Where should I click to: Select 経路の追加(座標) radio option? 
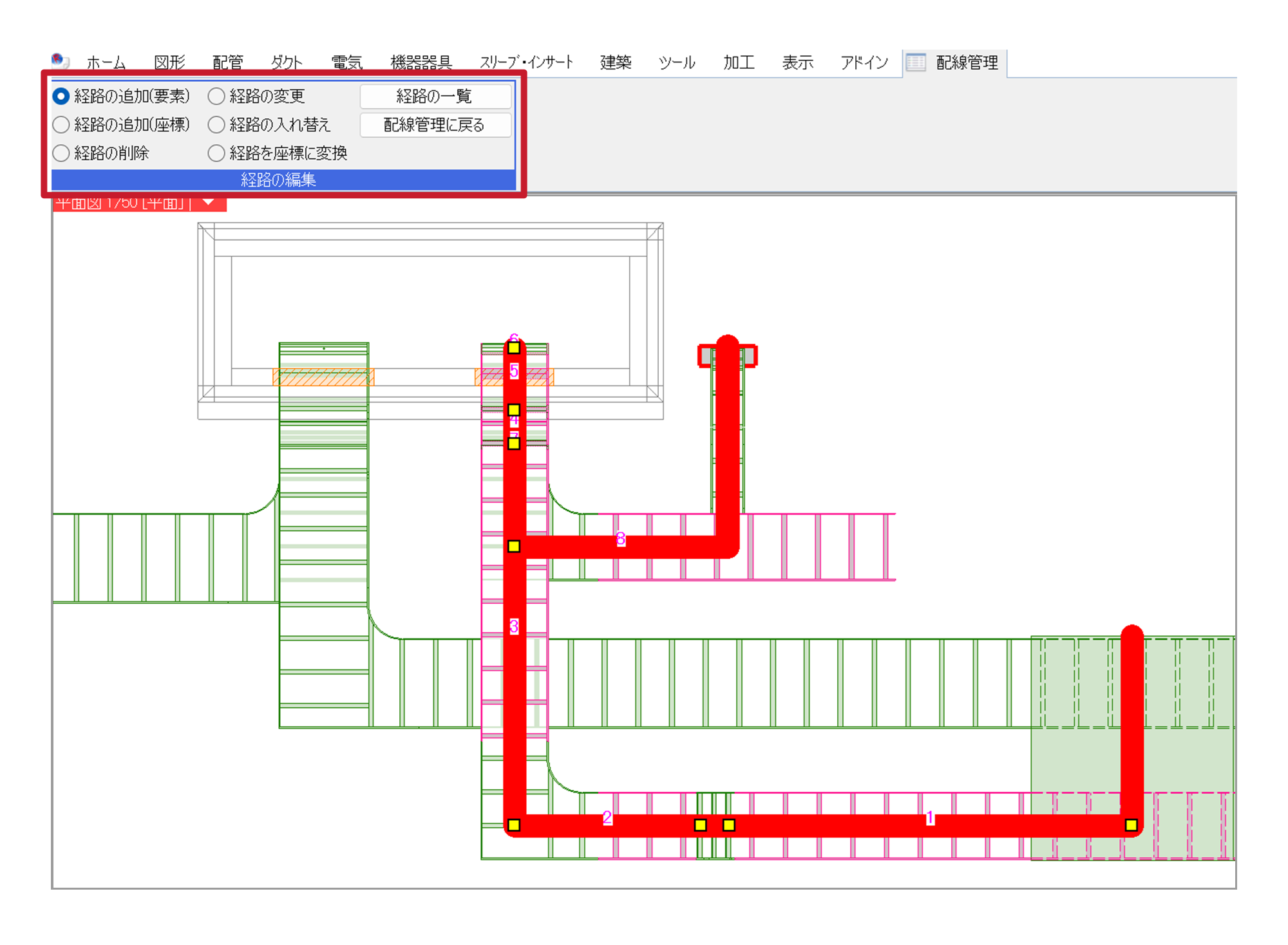coord(61,124)
